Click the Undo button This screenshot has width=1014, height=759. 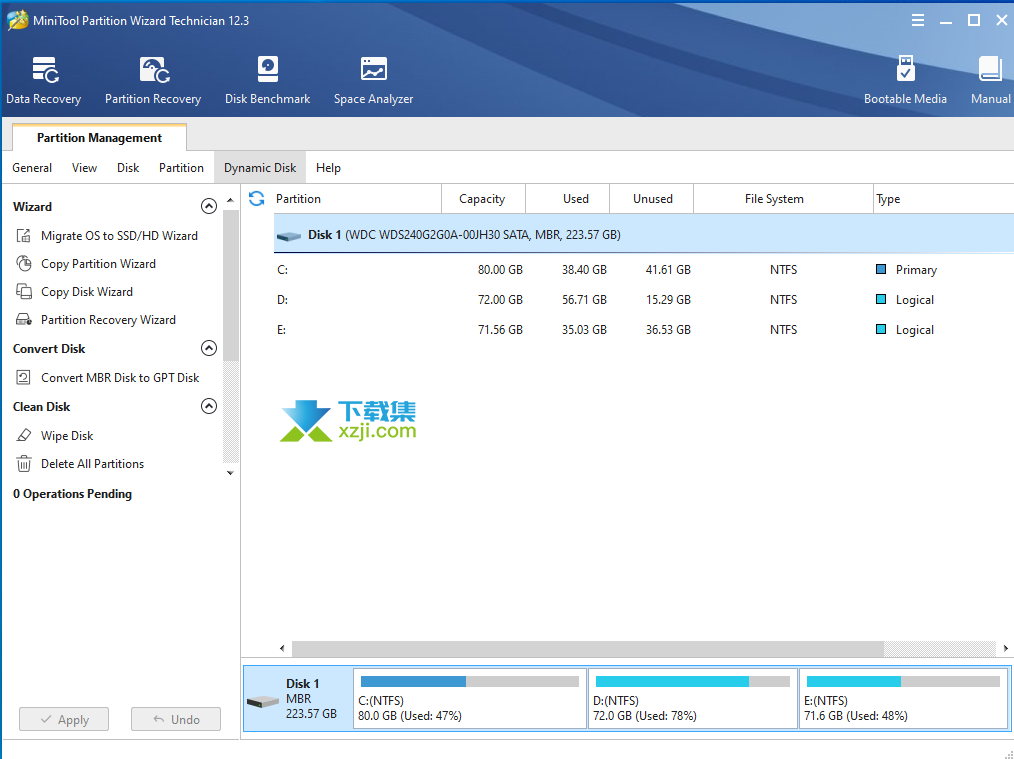176,720
